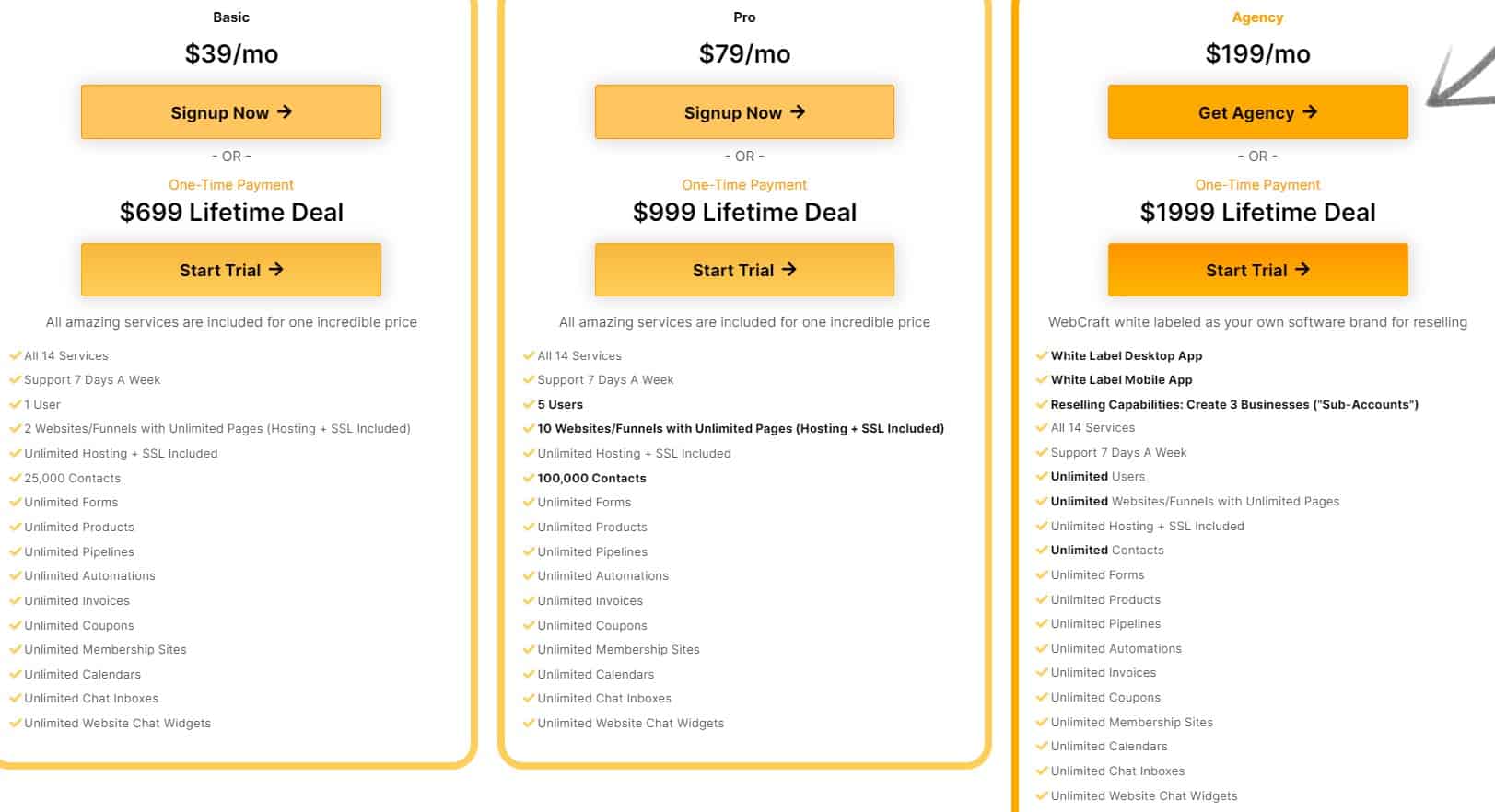Viewport: 1495px width, 812px height.
Task: Click the Get Agency button
Action: point(1257,112)
